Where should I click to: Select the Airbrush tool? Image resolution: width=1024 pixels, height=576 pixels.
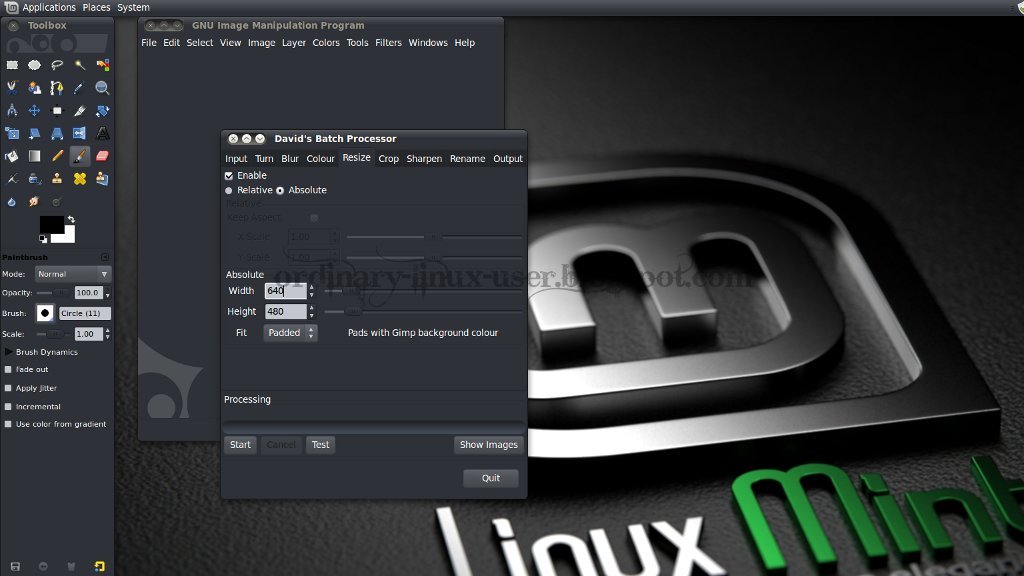click(12, 179)
